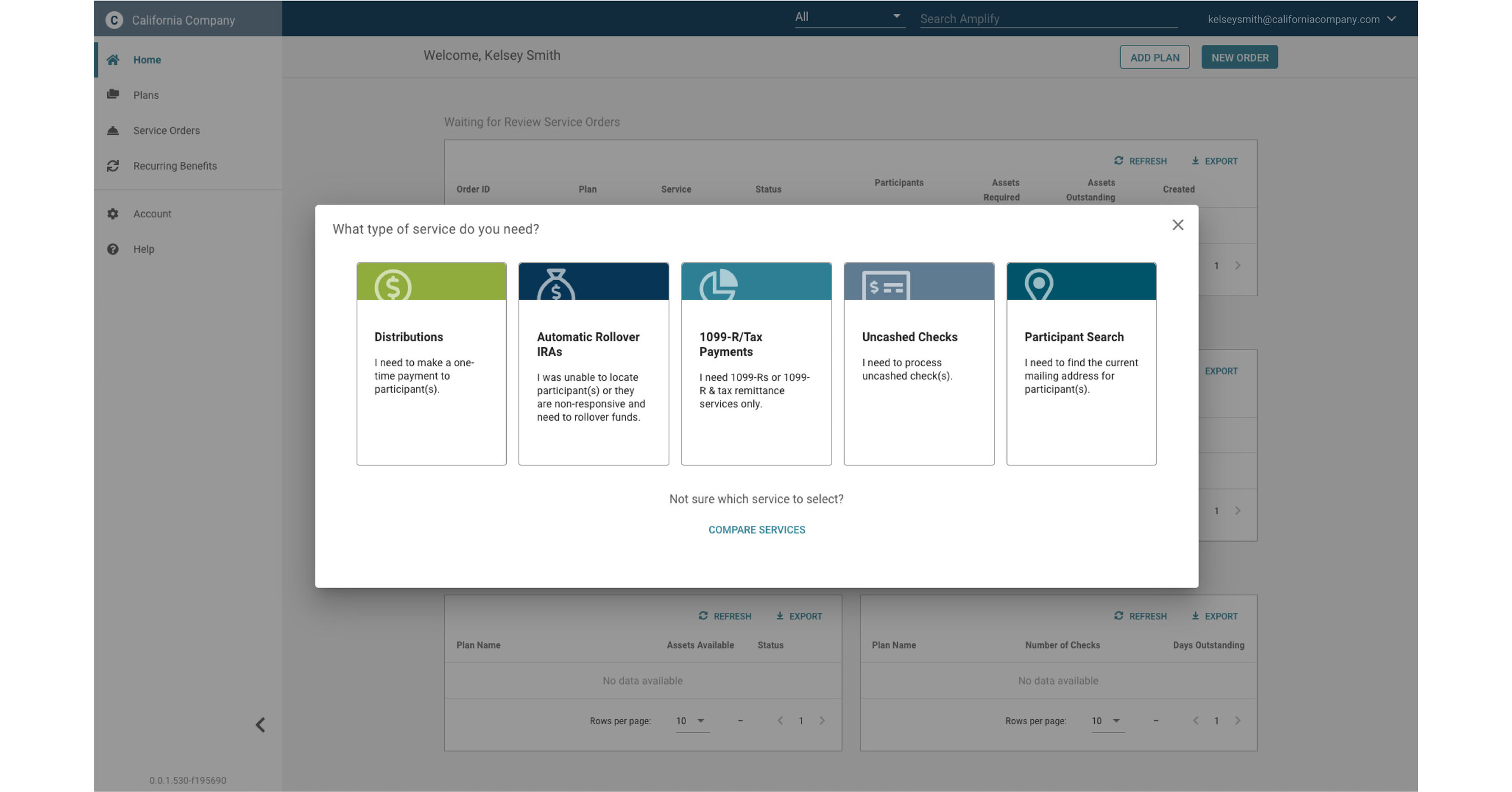Click the Account gear icon
1512x792 pixels.
(x=113, y=214)
